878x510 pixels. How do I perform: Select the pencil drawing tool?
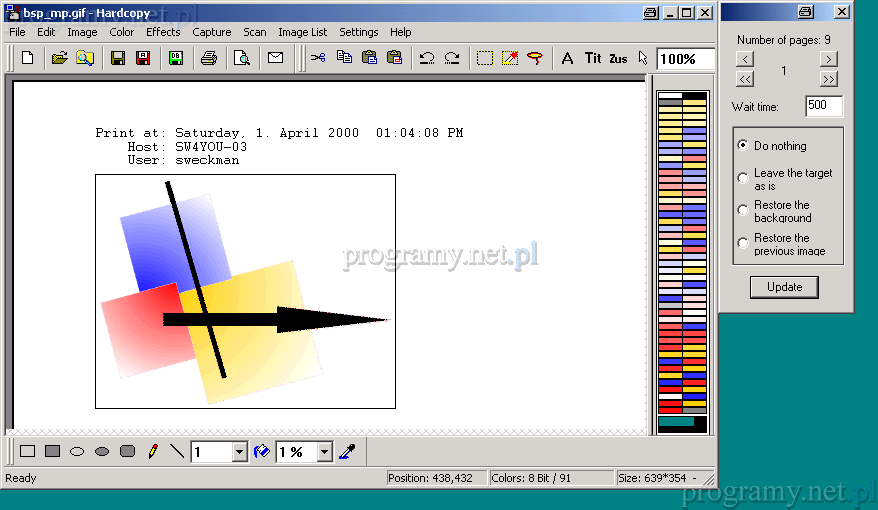(152, 452)
